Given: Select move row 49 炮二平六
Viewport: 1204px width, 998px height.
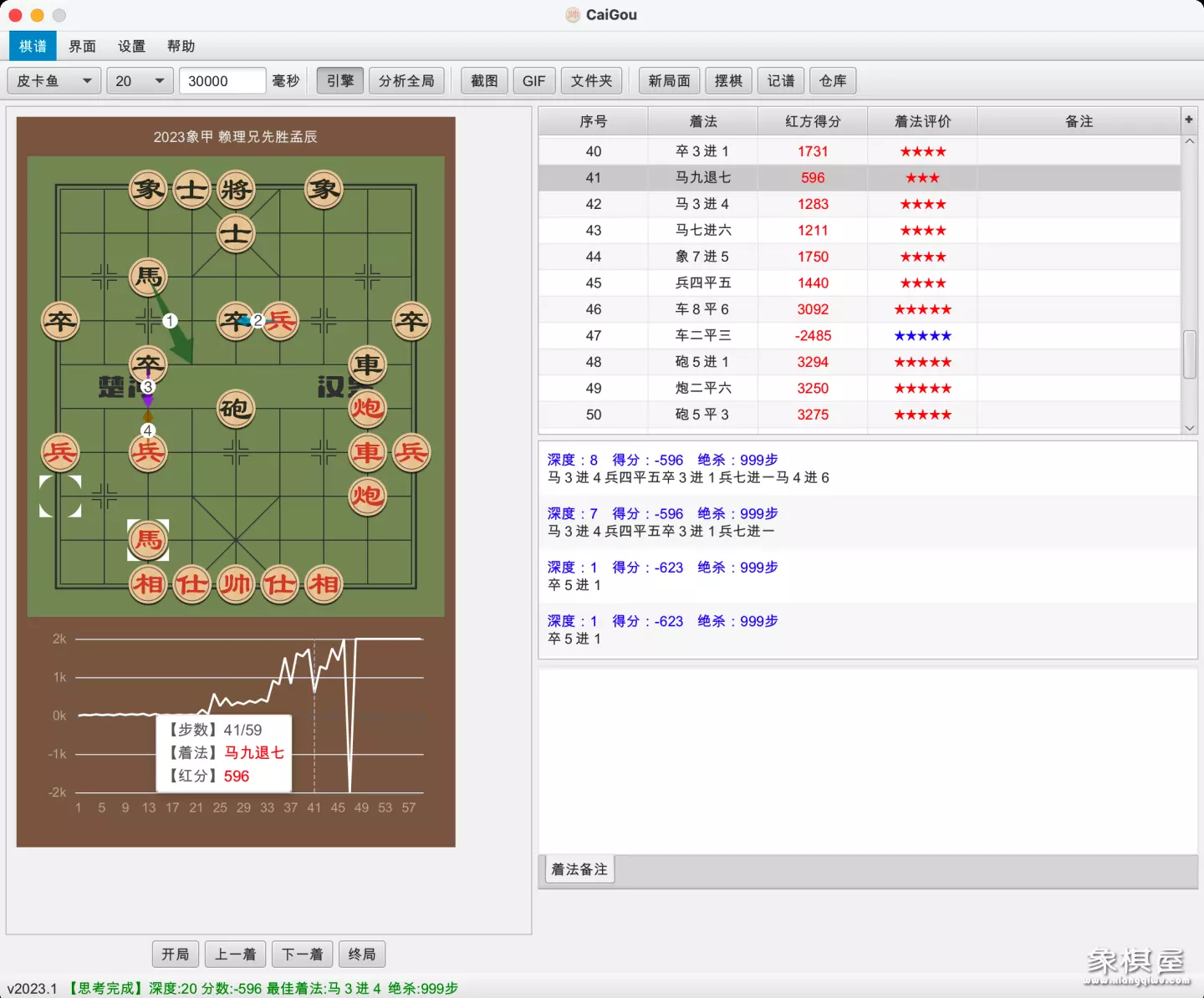Looking at the screenshot, I should tap(860, 389).
